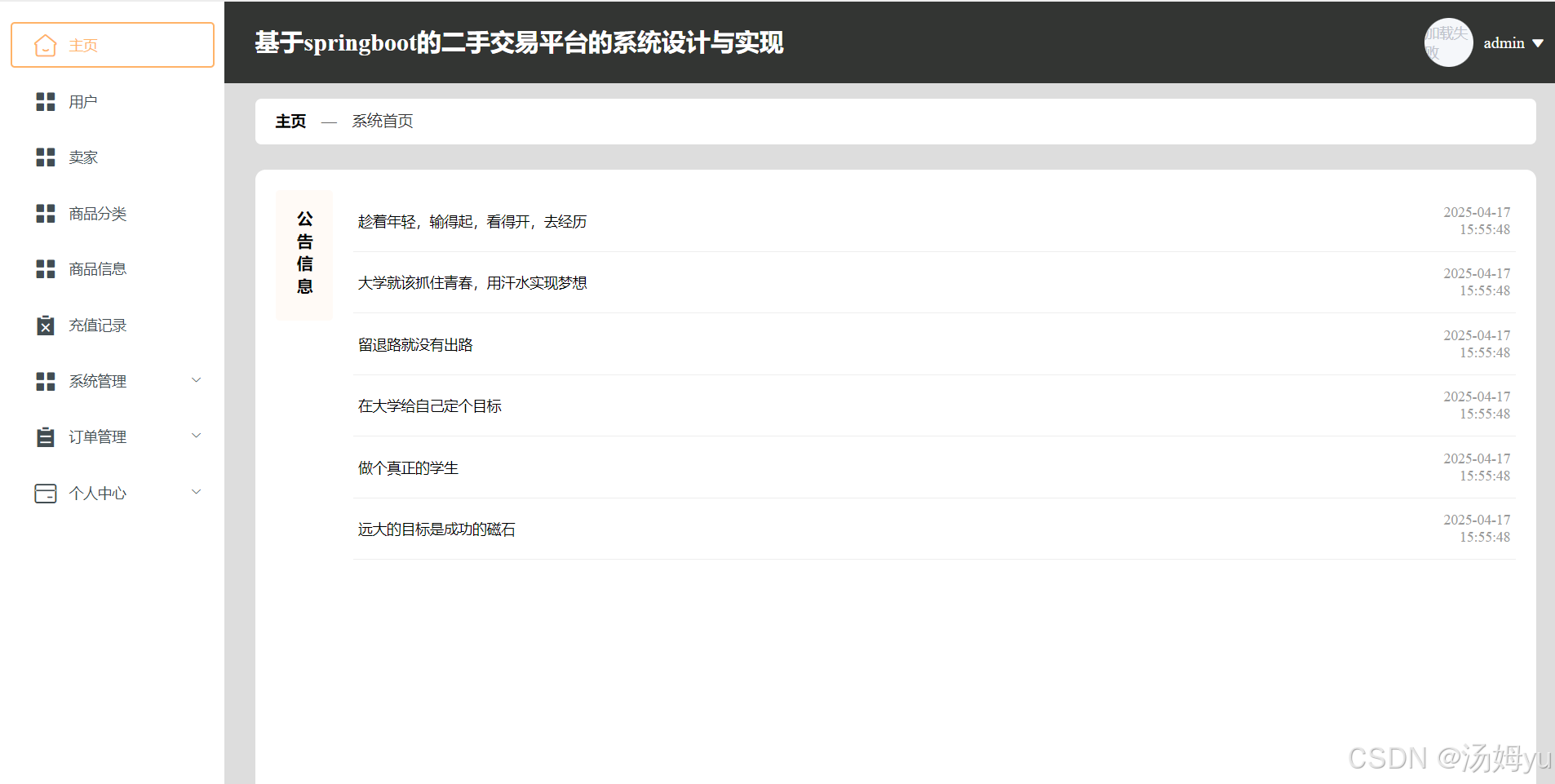Open 充值记录 menu item
Viewport: 1555px width, 784px height.
coord(113,326)
